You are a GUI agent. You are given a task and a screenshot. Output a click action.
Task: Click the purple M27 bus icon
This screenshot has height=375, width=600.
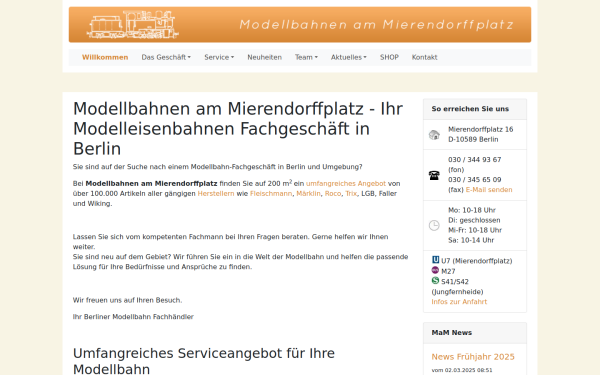coord(435,270)
